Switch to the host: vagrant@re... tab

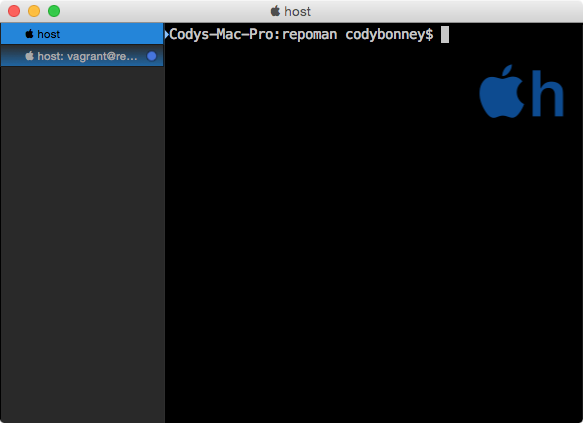(x=82, y=56)
